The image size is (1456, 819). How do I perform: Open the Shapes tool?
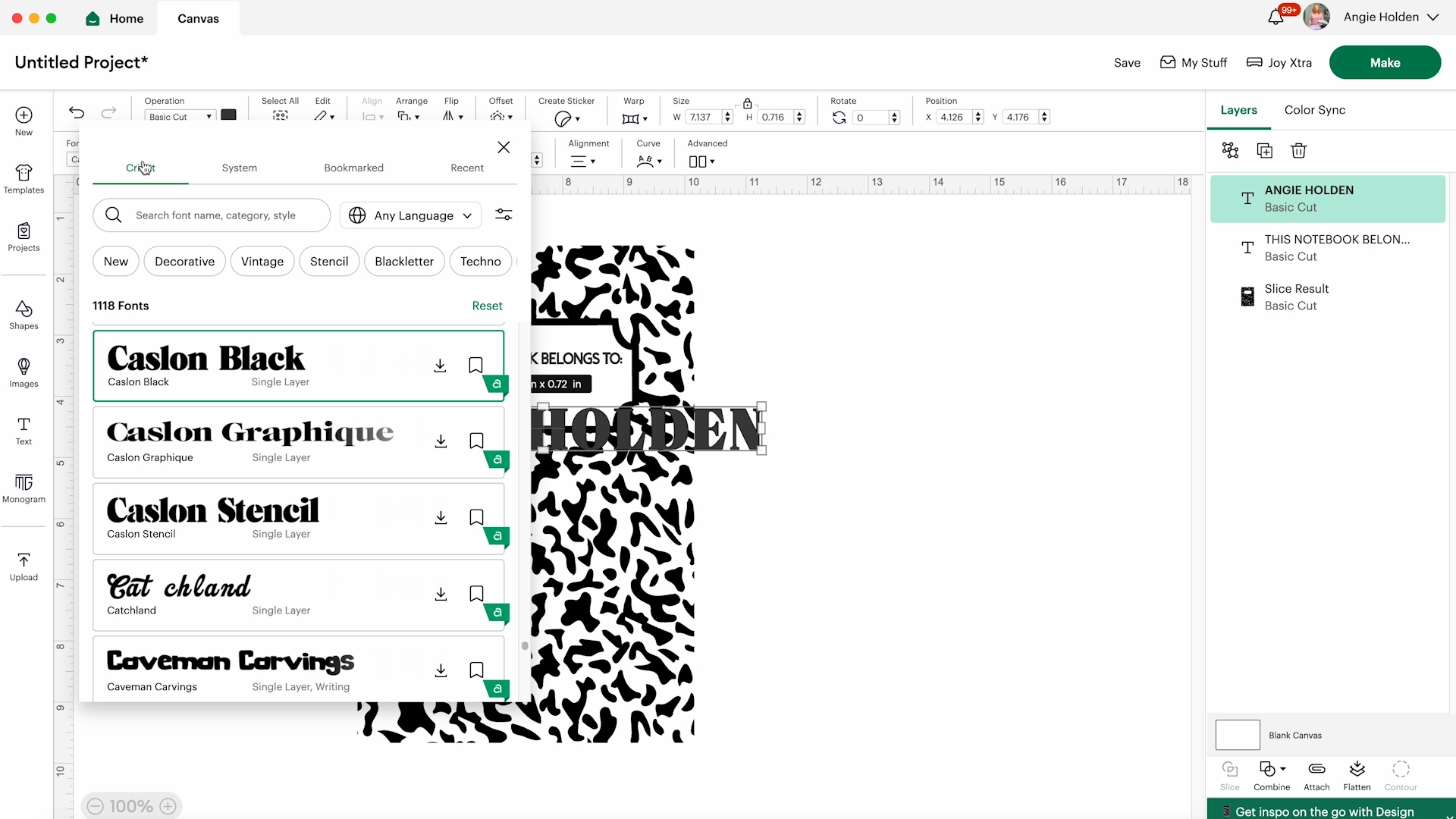coord(24,315)
